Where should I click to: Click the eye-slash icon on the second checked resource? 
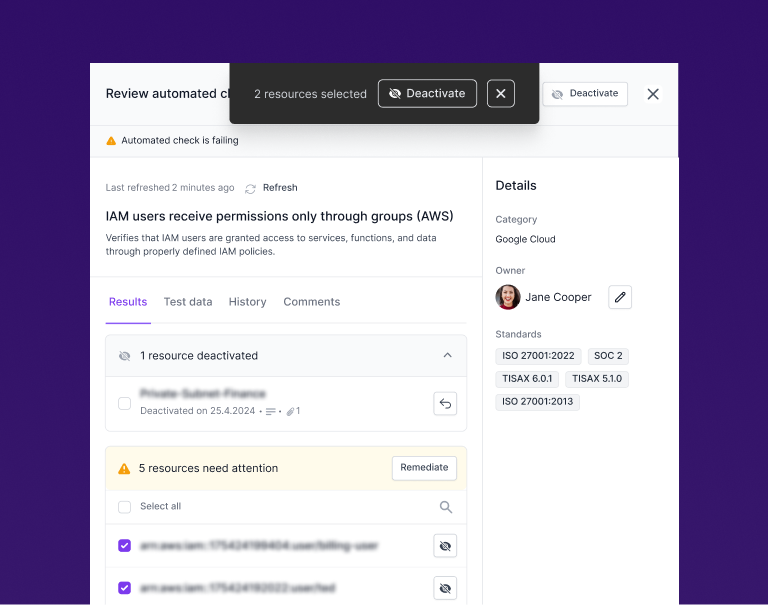(x=445, y=588)
